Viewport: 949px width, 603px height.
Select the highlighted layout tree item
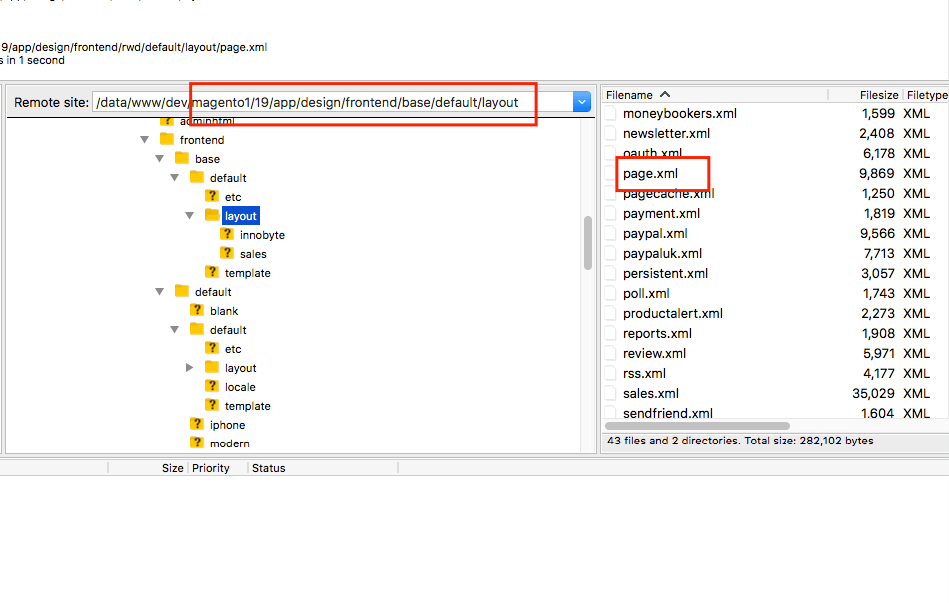click(x=241, y=216)
